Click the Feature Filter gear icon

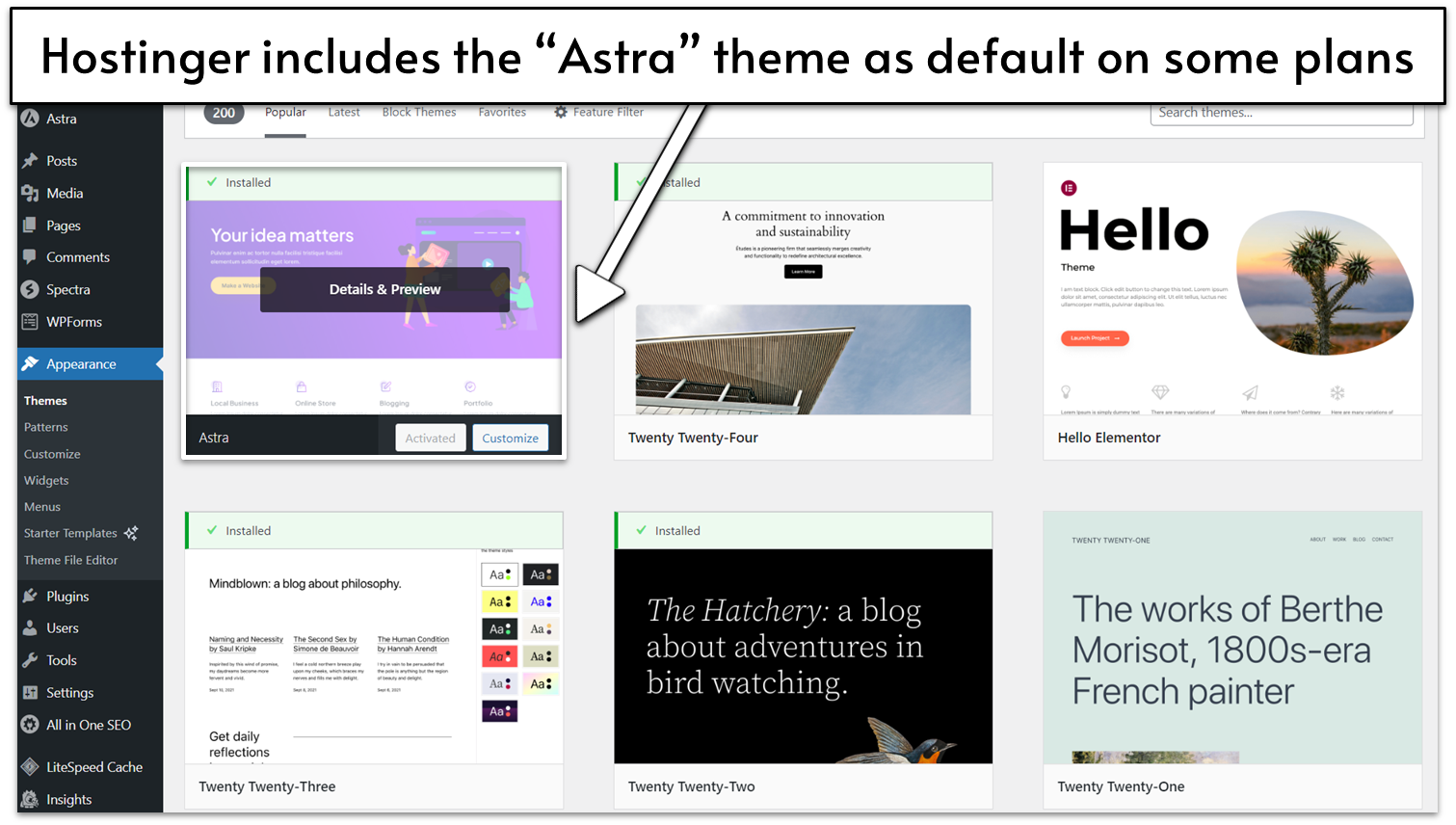[561, 112]
